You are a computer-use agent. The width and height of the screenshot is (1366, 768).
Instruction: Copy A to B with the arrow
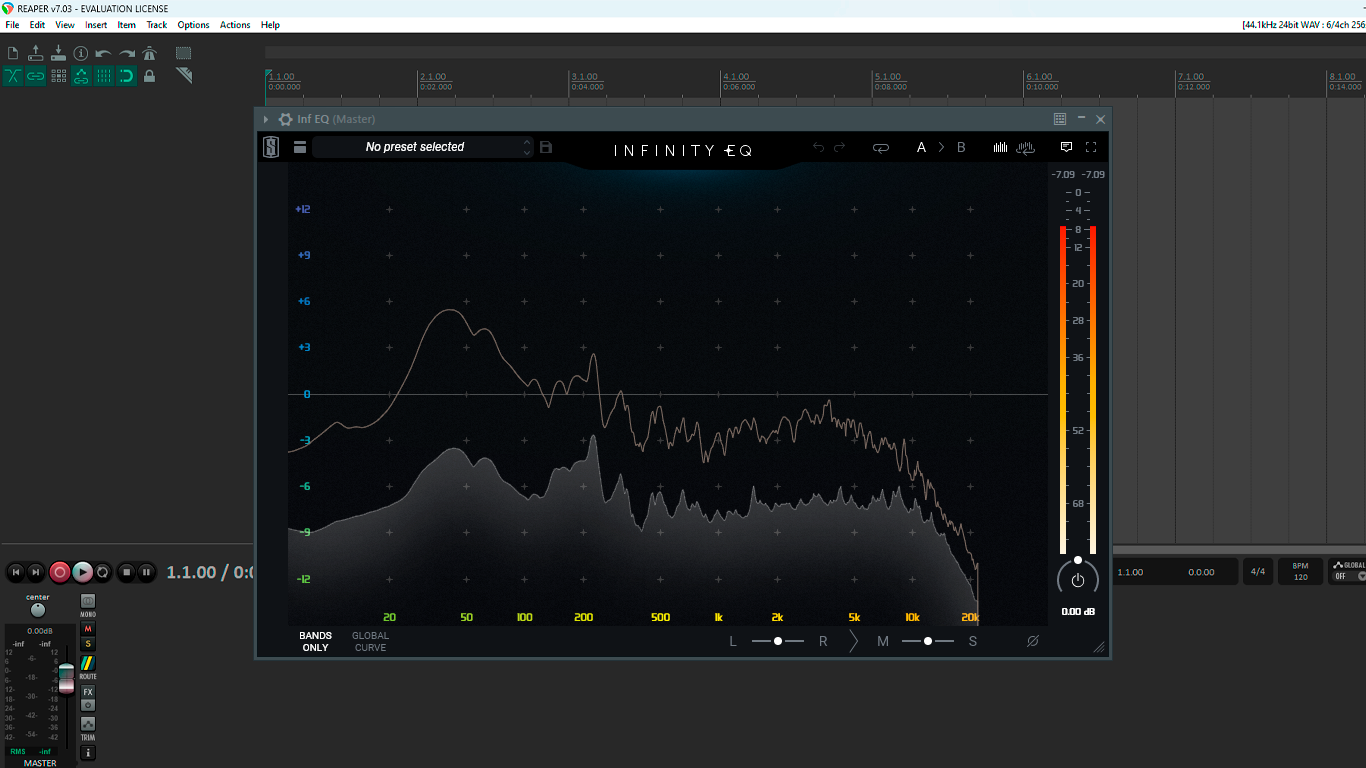(x=941, y=148)
